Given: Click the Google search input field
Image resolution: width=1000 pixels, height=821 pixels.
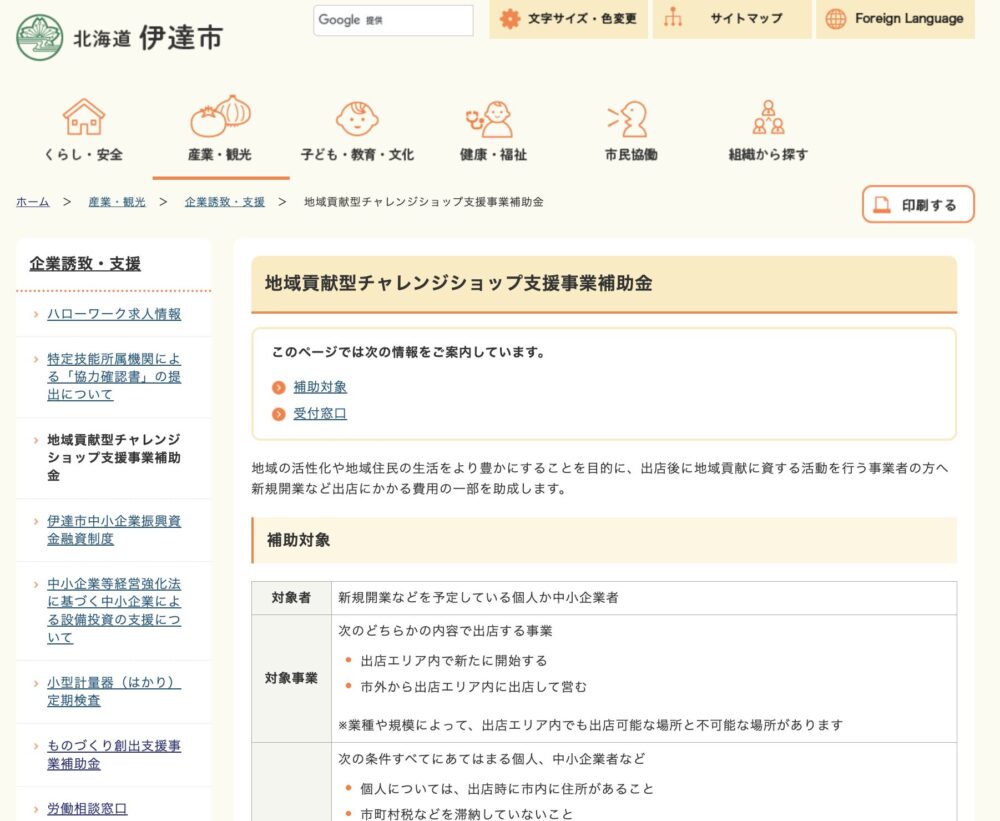Looking at the screenshot, I should pyautogui.click(x=393, y=20).
